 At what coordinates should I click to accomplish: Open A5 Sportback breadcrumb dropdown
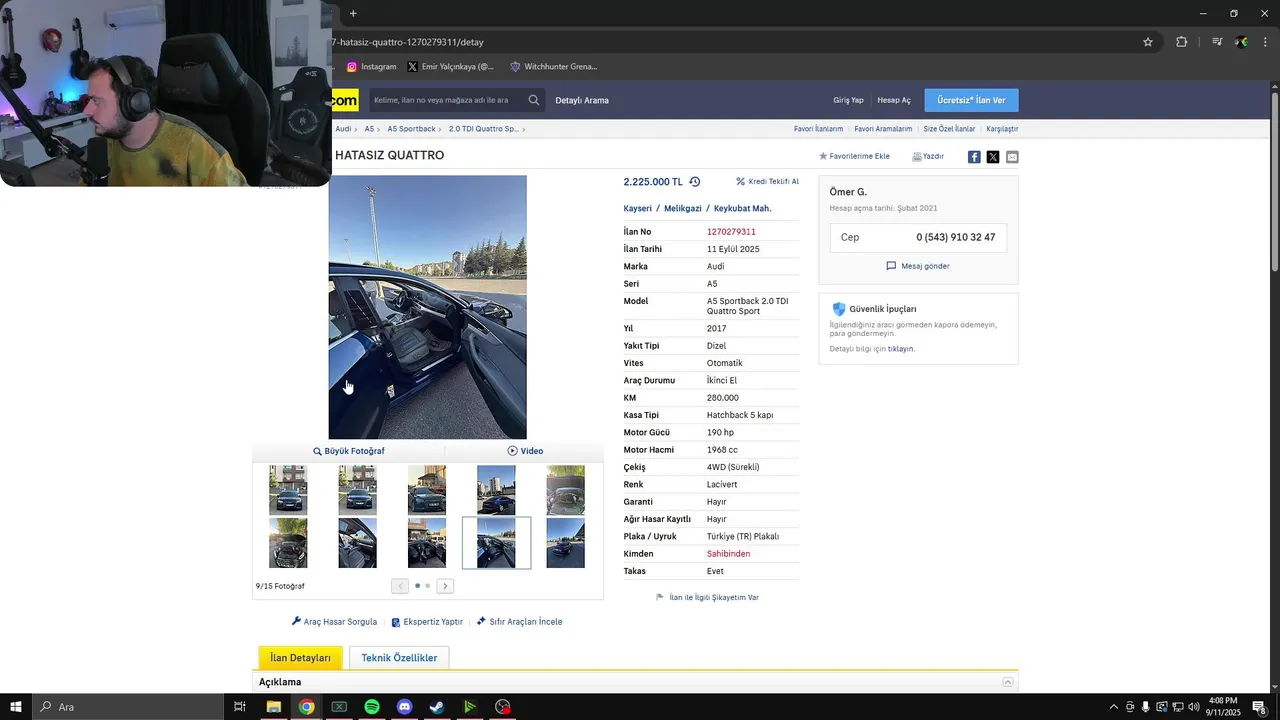click(x=414, y=129)
